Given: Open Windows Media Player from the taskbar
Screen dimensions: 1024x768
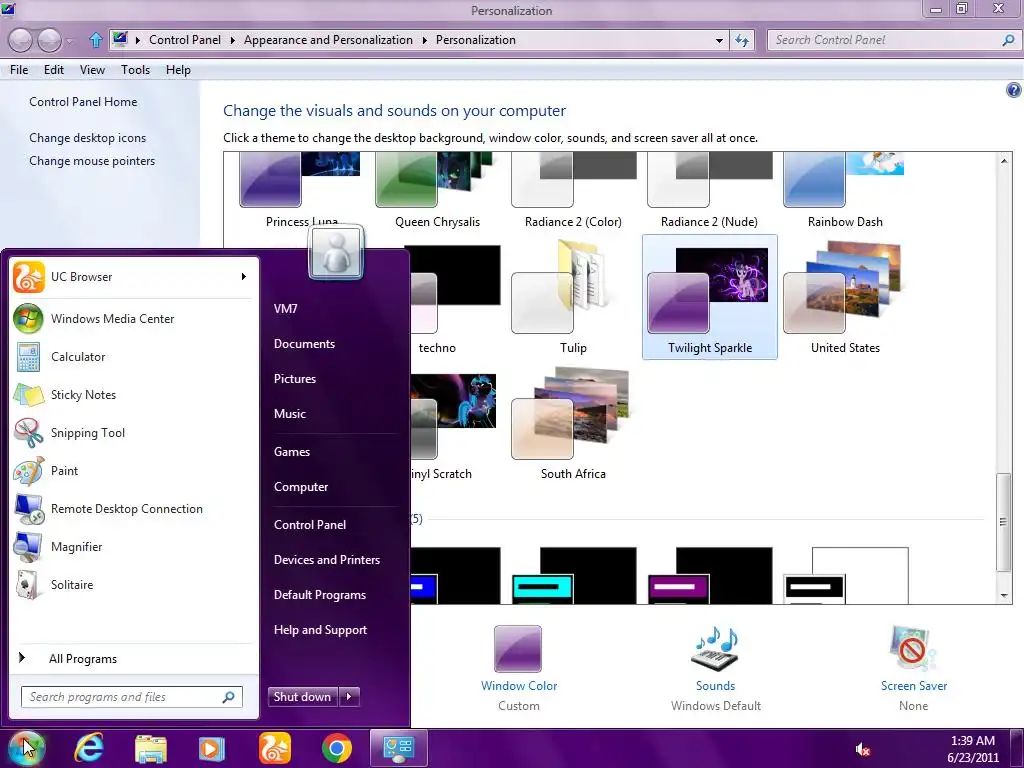Looking at the screenshot, I should pyautogui.click(x=212, y=748).
